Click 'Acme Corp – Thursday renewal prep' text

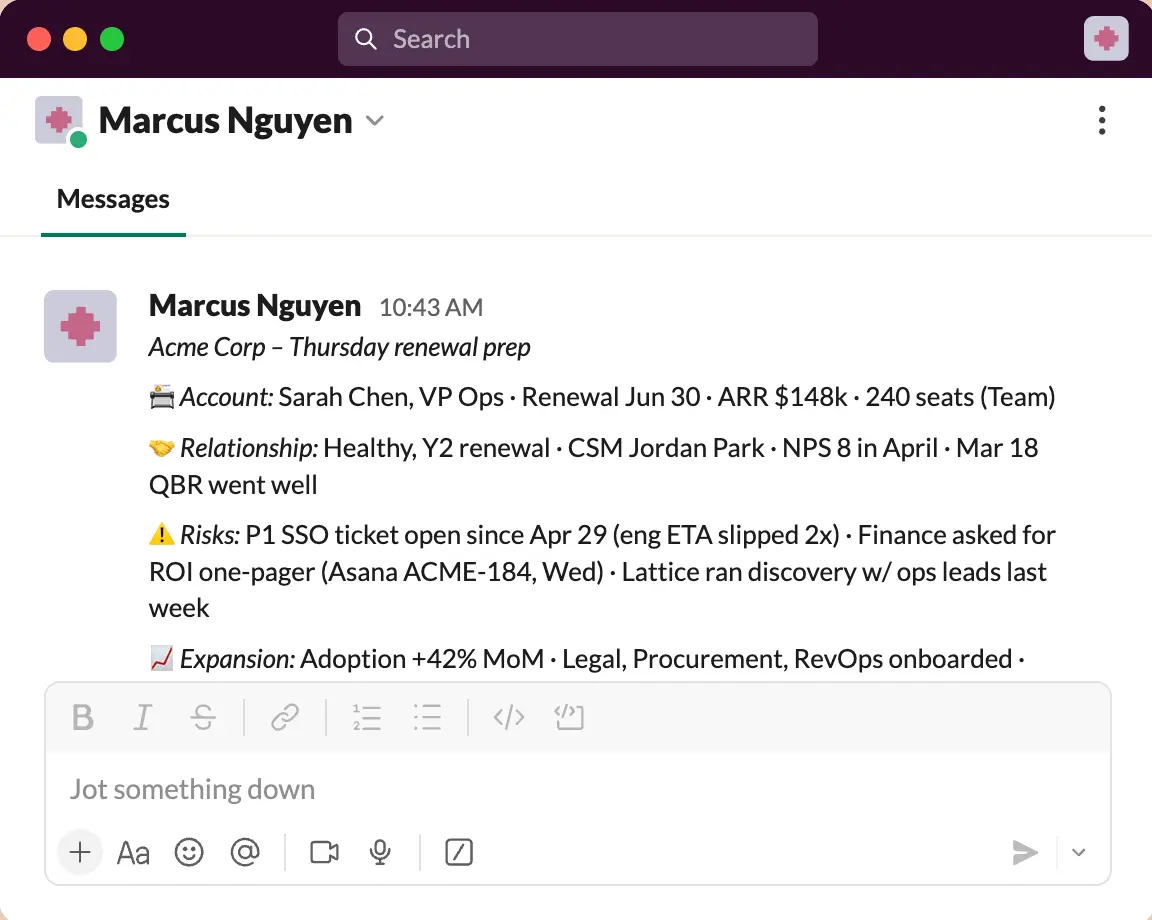(339, 347)
